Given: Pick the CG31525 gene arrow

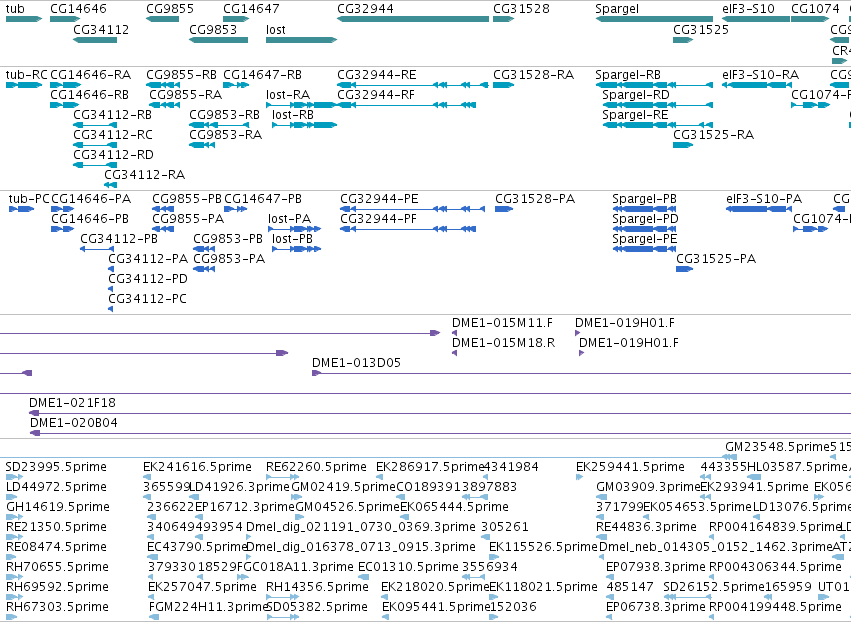Looking at the screenshot, I should [683, 40].
